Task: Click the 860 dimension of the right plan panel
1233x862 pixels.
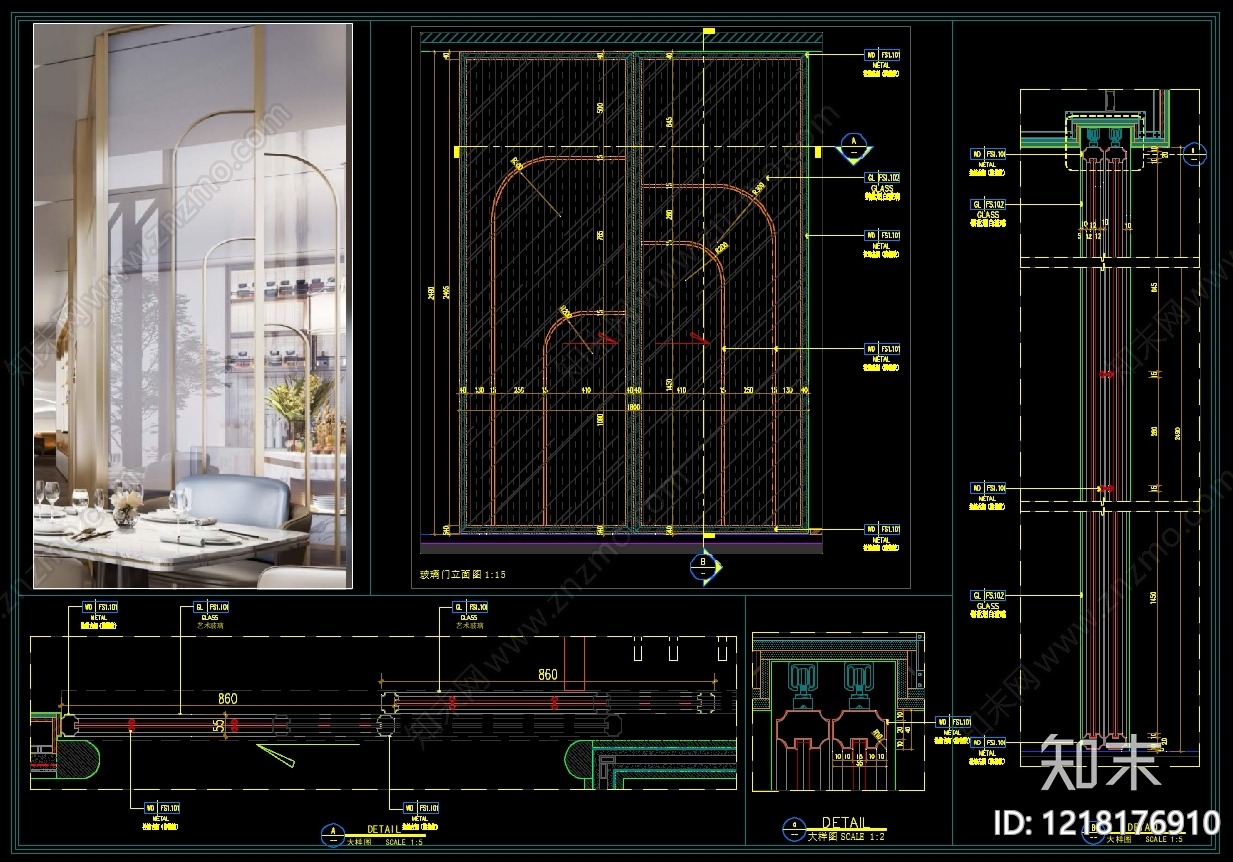Action: pyautogui.click(x=548, y=675)
